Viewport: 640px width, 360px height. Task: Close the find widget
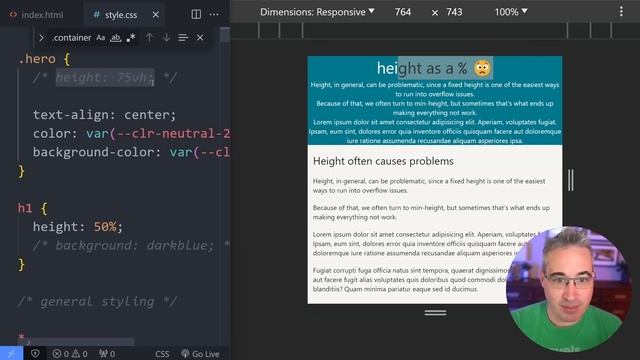coord(200,38)
